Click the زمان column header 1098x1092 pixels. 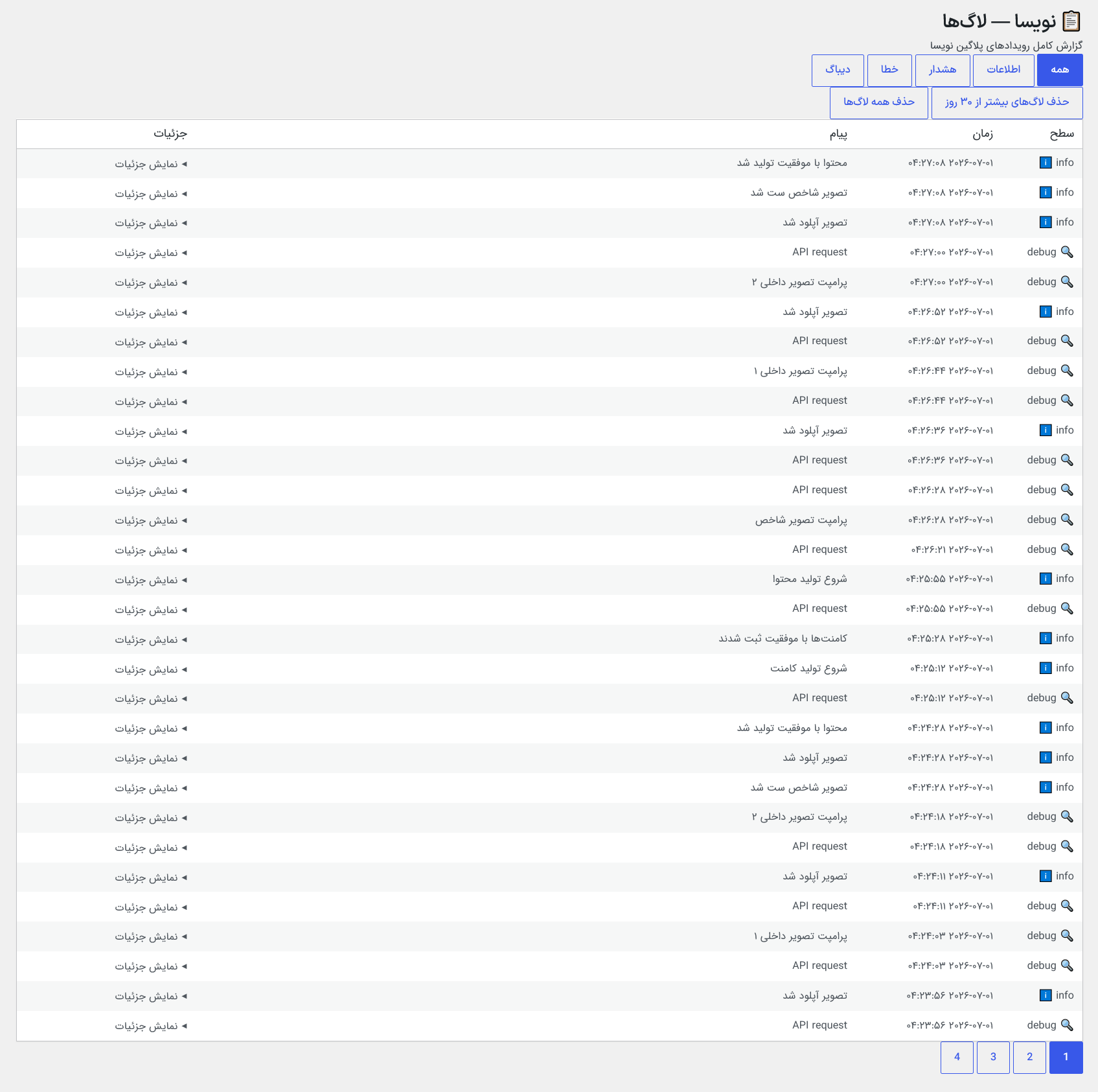point(982,134)
